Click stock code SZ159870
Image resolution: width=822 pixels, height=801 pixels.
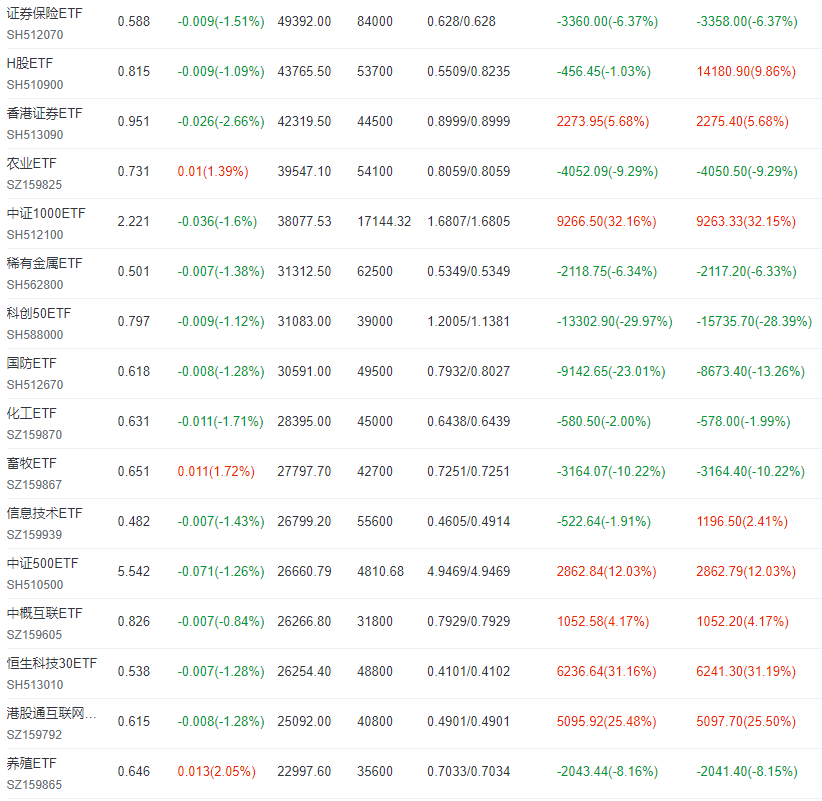(34, 435)
